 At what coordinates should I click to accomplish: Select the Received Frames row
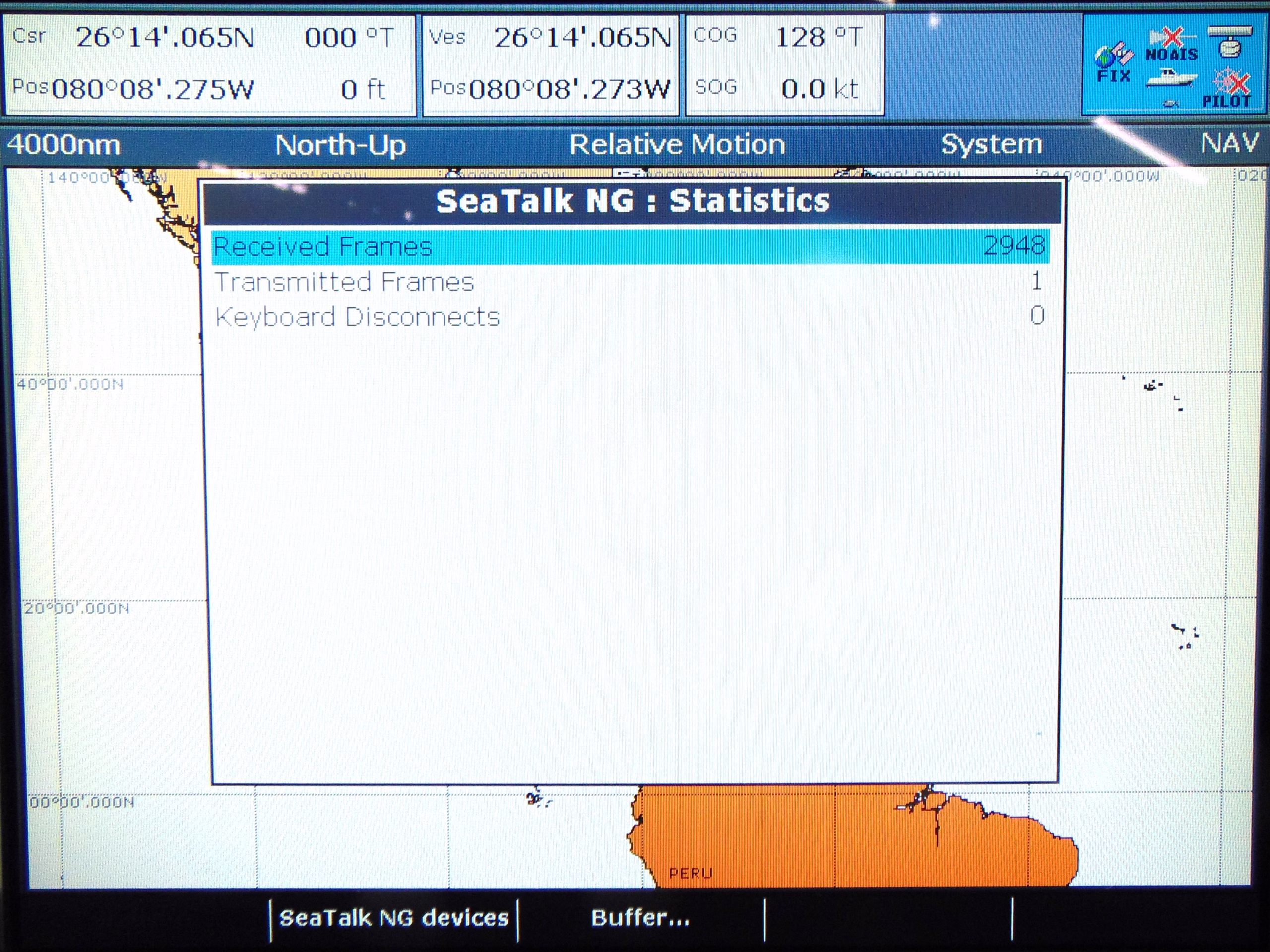pyautogui.click(x=630, y=247)
